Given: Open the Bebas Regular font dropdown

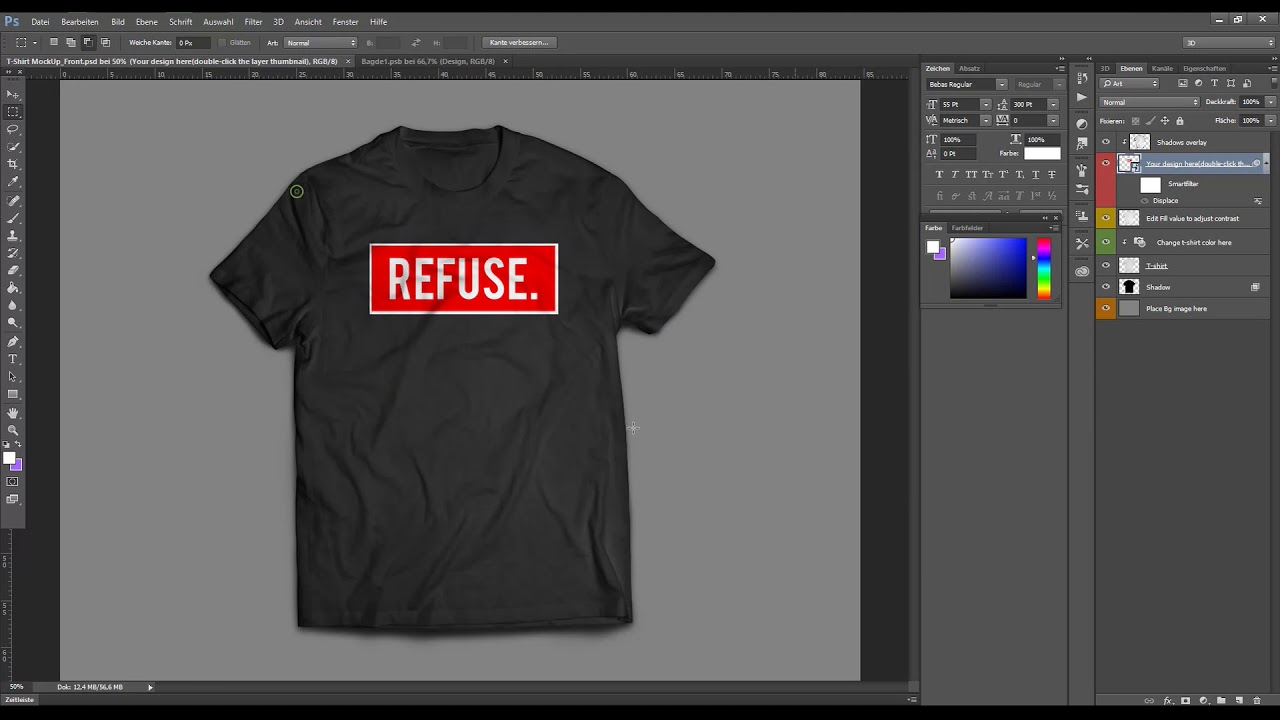Looking at the screenshot, I should (x=1002, y=85).
